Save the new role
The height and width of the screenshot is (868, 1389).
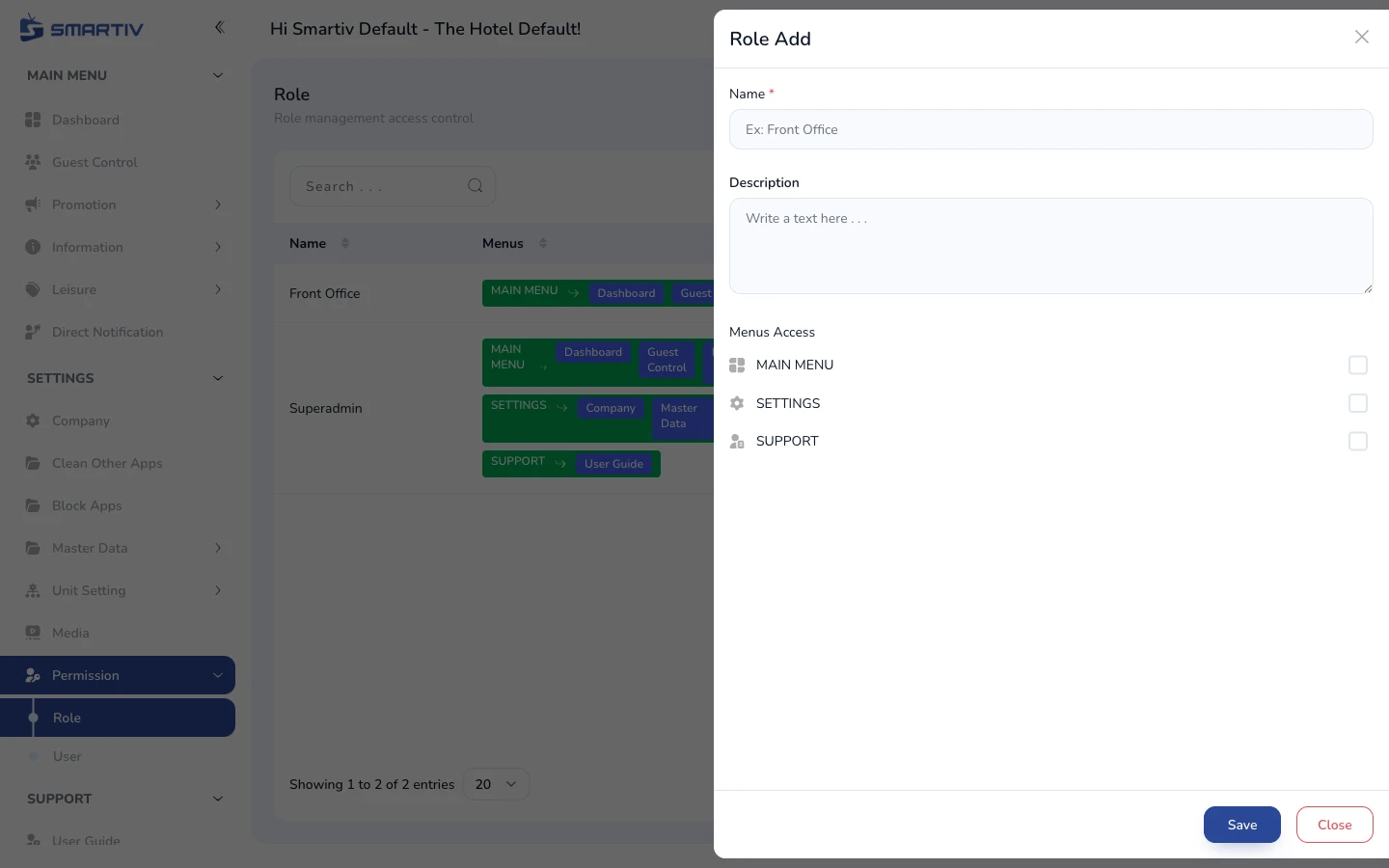point(1242,825)
